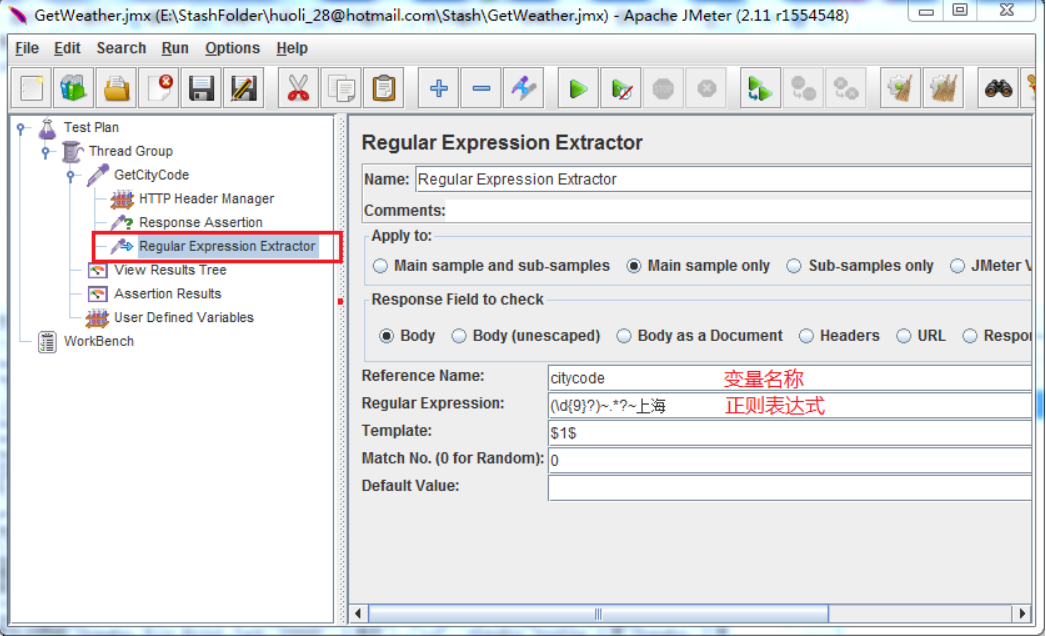Select the Main sample and sub-samples option

pyautogui.click(x=380, y=266)
